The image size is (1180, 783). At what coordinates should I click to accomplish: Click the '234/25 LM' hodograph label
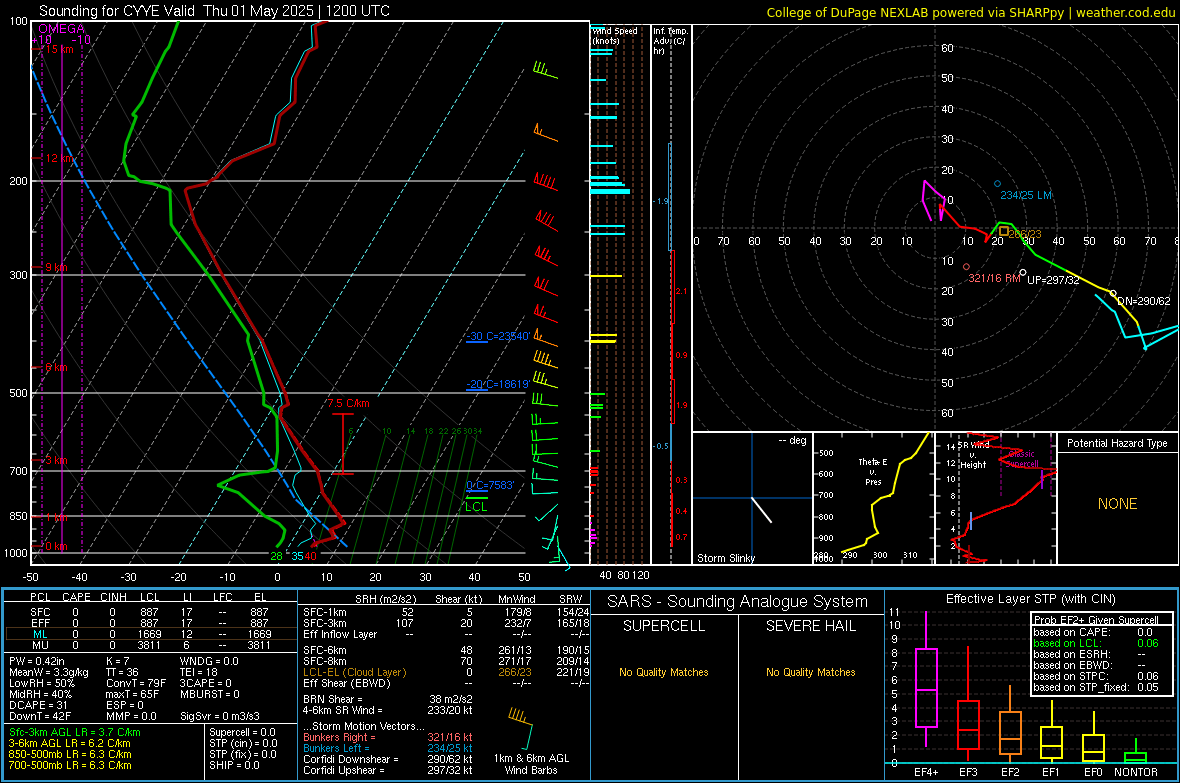click(1026, 195)
